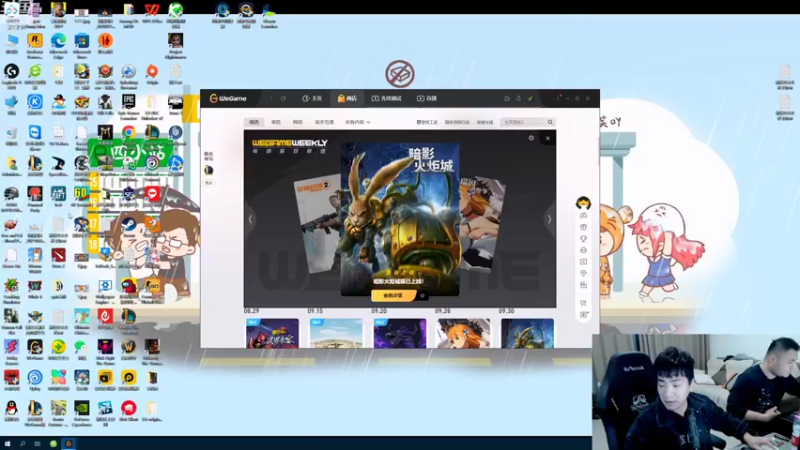Viewport: 800px width, 450px height.
Task: Open Task View on the taskbar
Action: [37, 443]
